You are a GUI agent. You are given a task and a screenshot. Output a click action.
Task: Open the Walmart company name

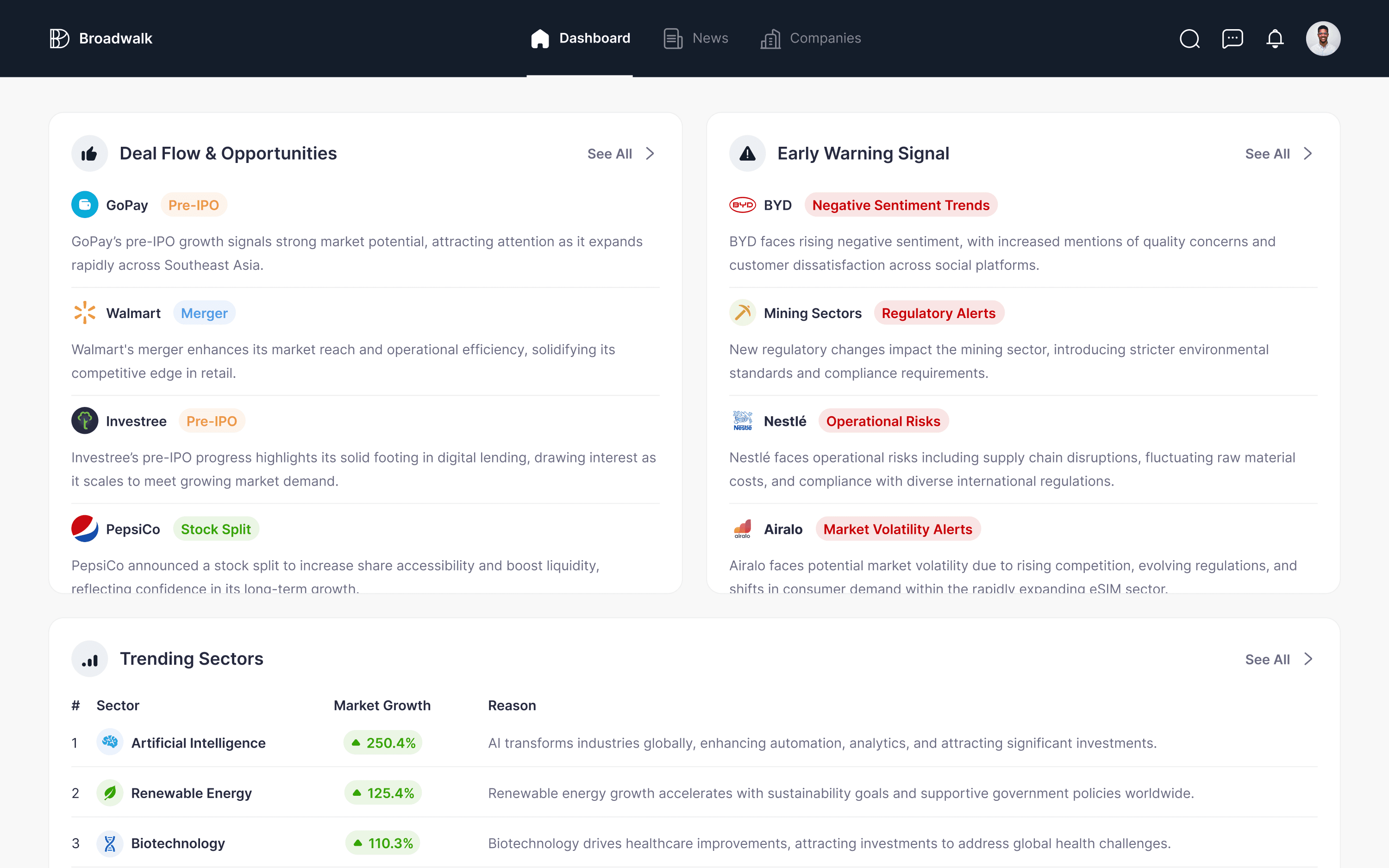tap(133, 313)
